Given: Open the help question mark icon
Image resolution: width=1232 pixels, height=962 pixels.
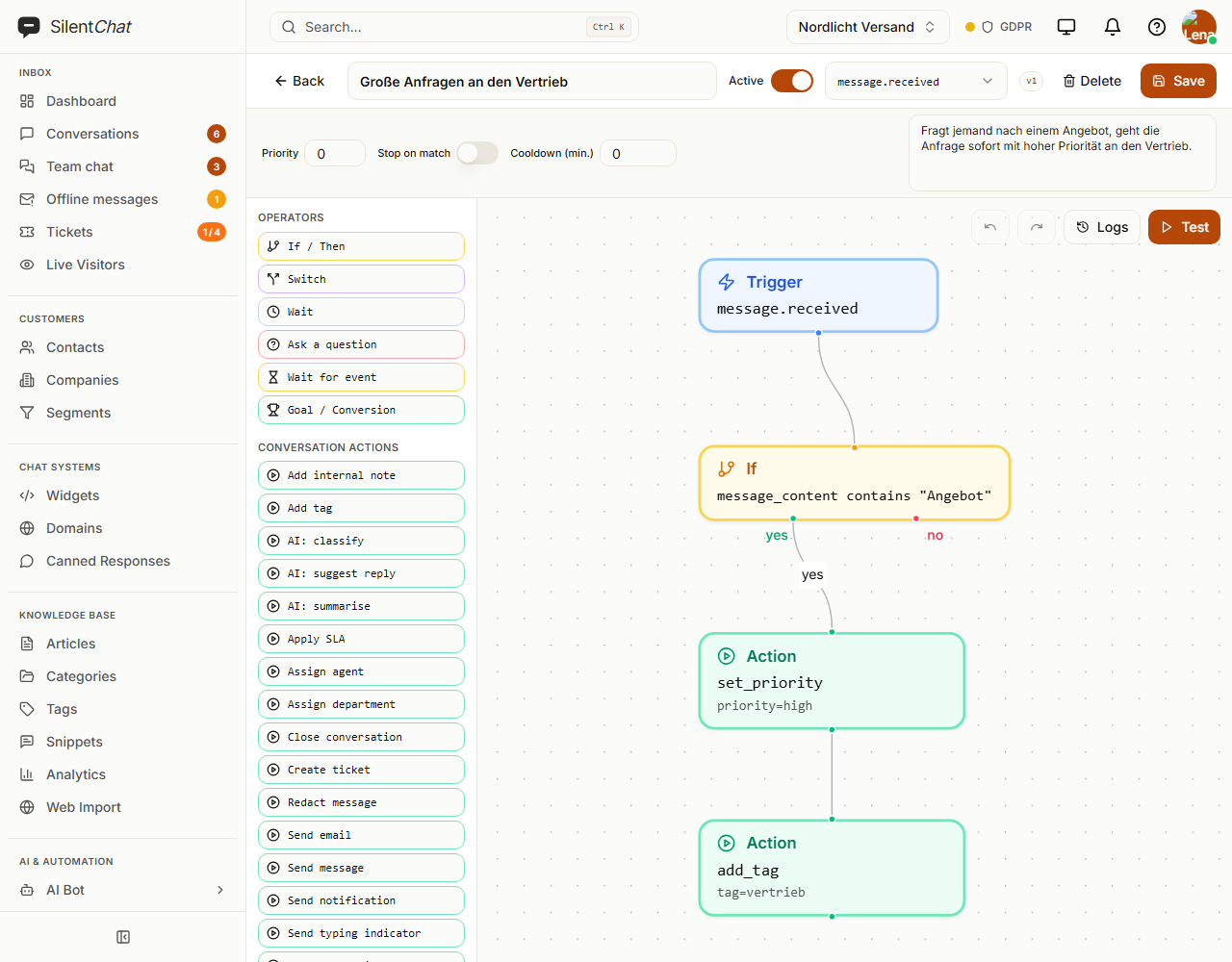Looking at the screenshot, I should (1157, 27).
